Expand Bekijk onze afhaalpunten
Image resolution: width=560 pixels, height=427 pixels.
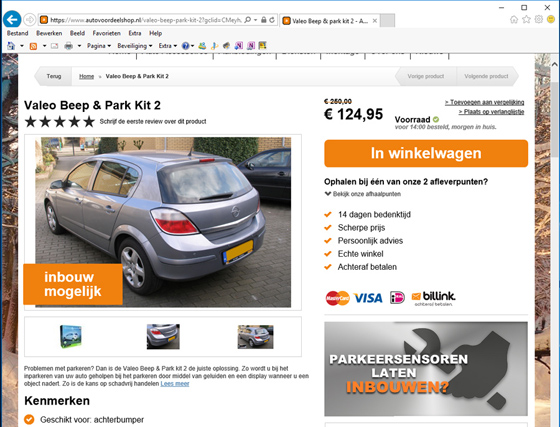363,194
